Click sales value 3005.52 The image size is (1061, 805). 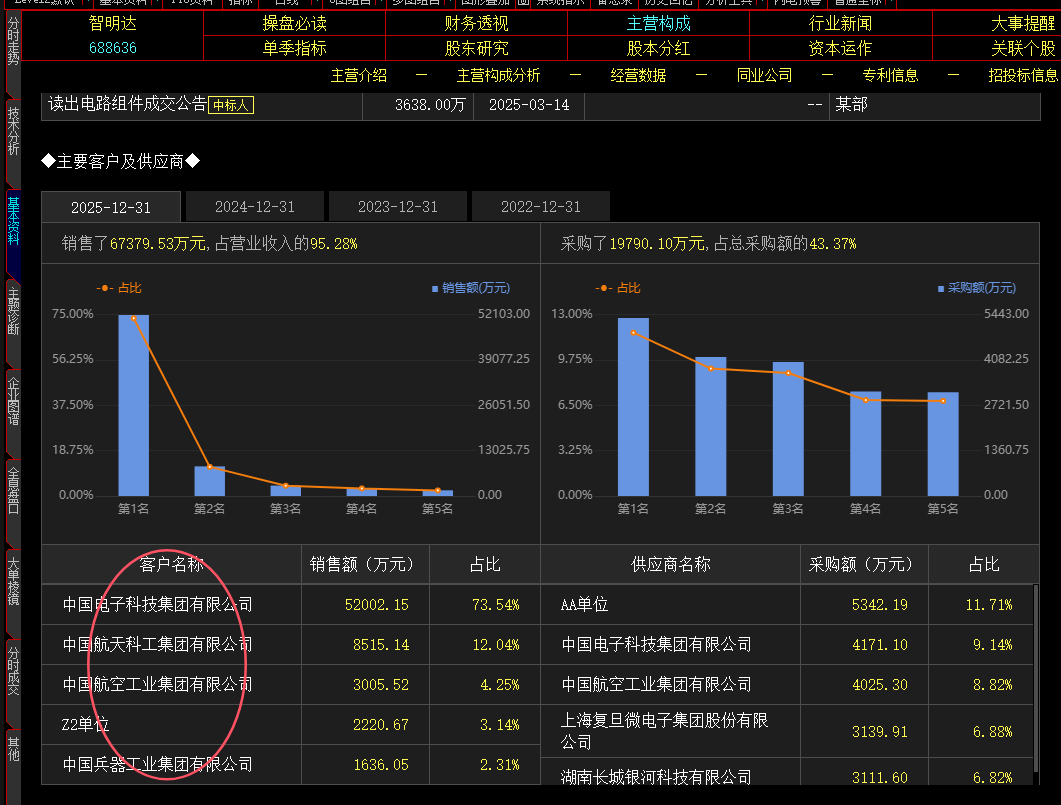[x=381, y=685]
